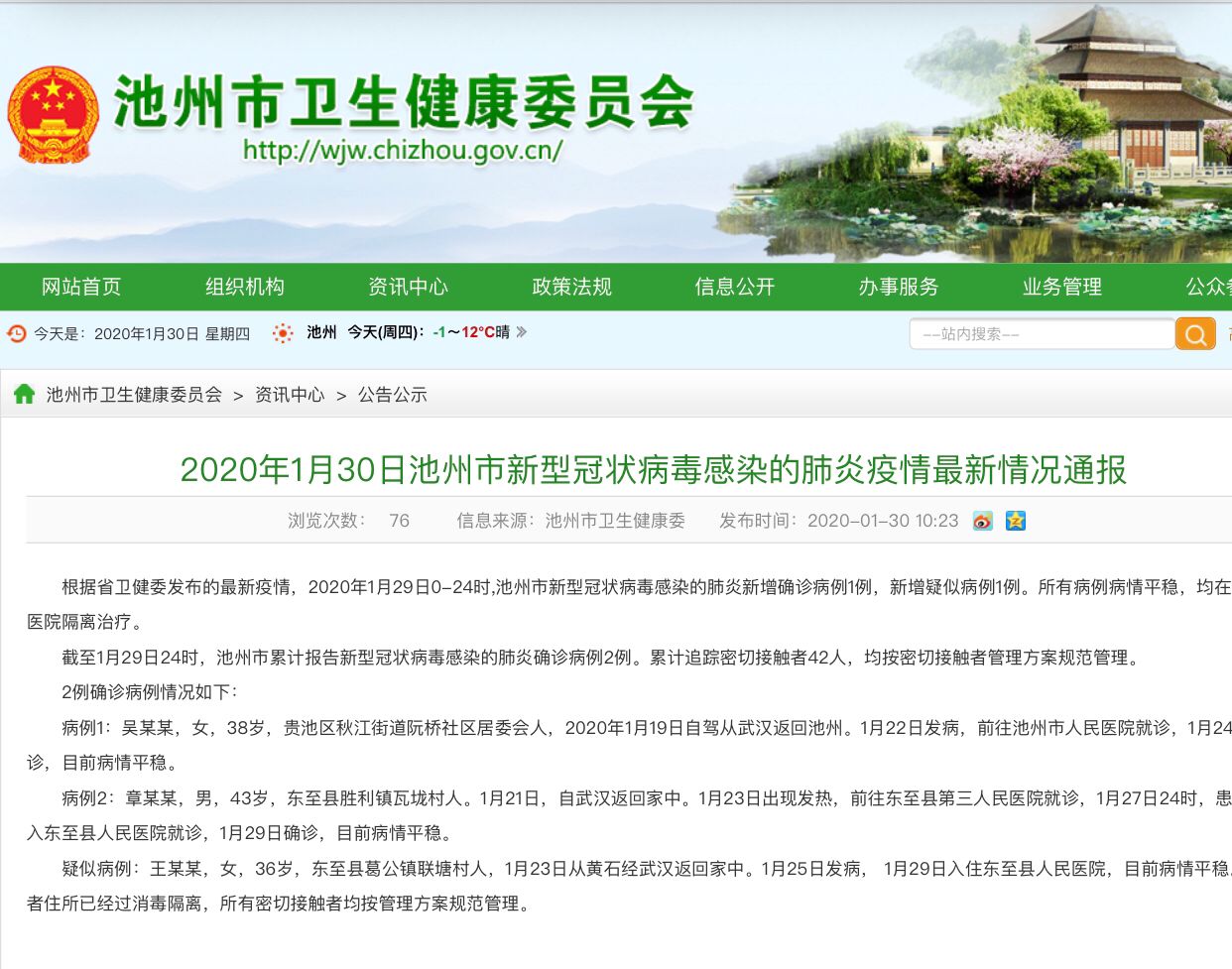Viewport: 1232px width, 969px height.
Task: Click the orange search magnifier button
Action: pyautogui.click(x=1195, y=333)
